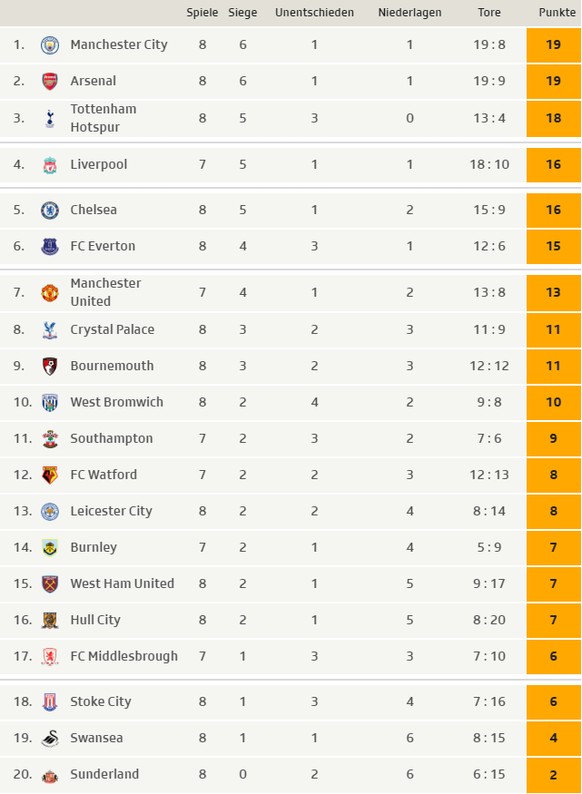The width and height of the screenshot is (582, 794).
Task: Open the FC Everton team link
Action: click(103, 246)
